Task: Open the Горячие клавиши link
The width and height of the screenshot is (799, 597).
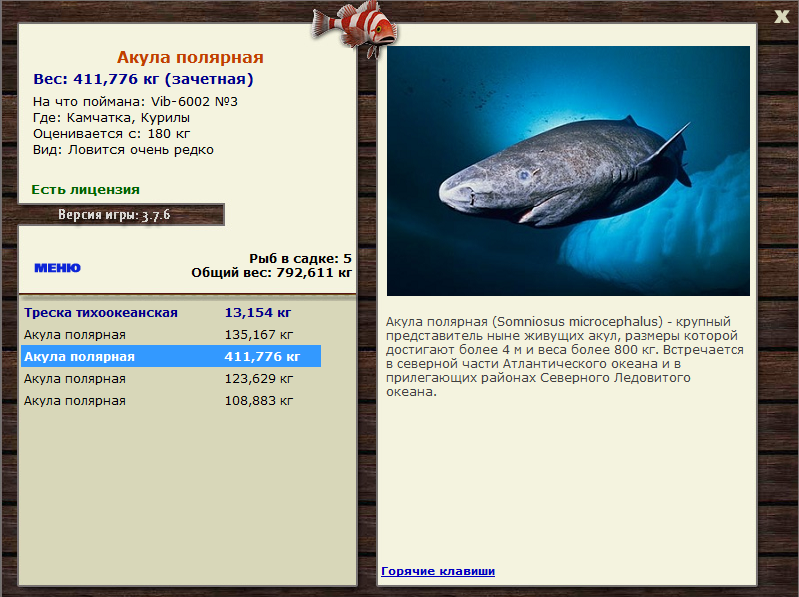Action: [x=438, y=571]
